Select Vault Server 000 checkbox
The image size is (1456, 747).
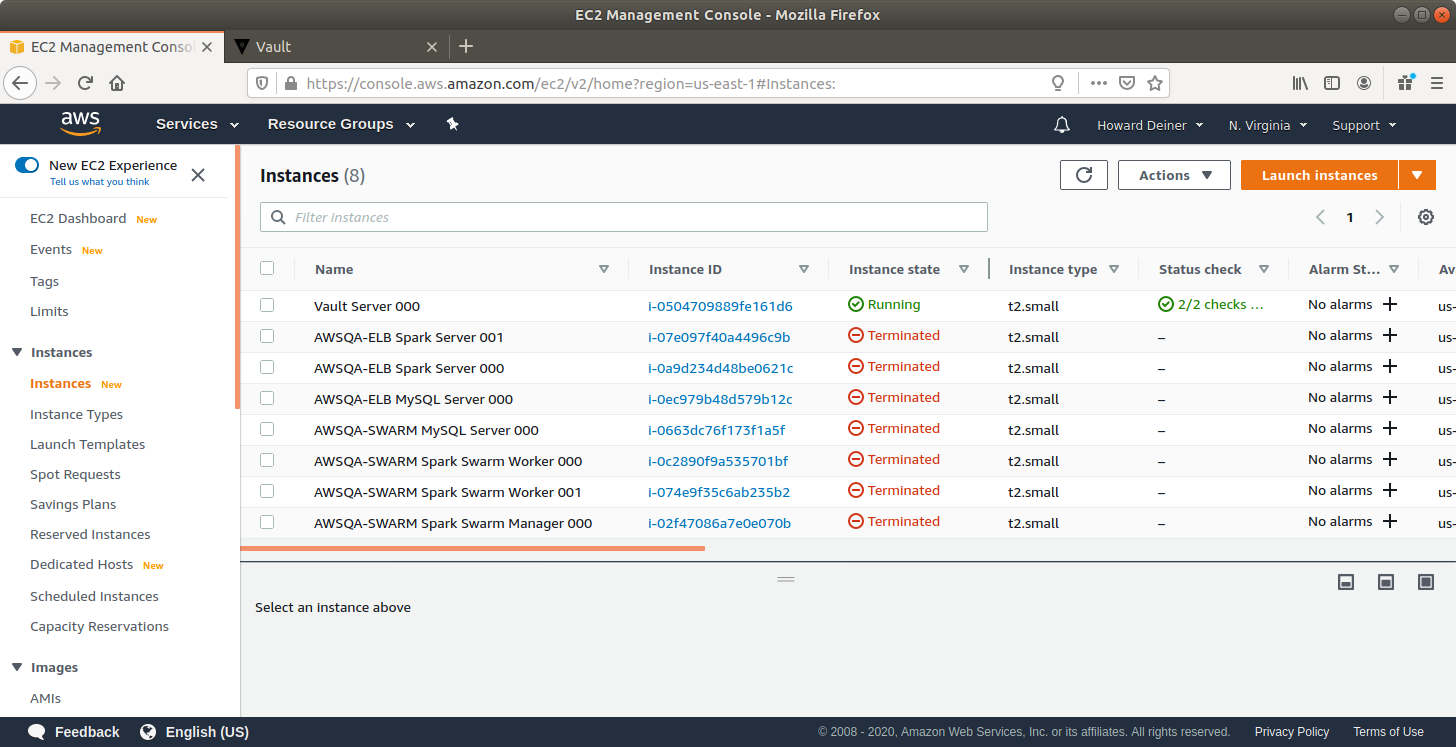coord(267,305)
